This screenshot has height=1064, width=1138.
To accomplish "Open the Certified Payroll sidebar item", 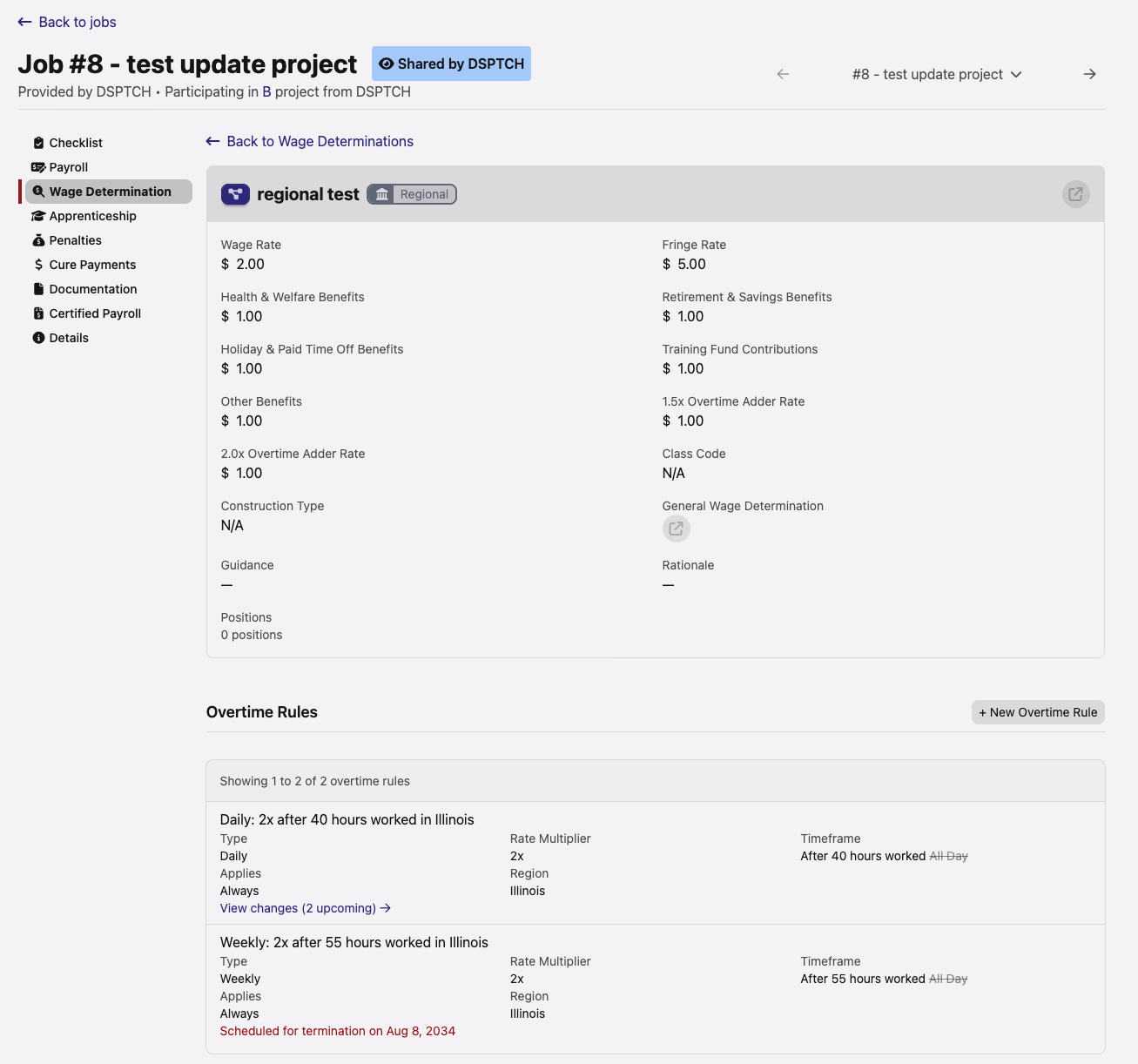I will [x=109, y=313].
